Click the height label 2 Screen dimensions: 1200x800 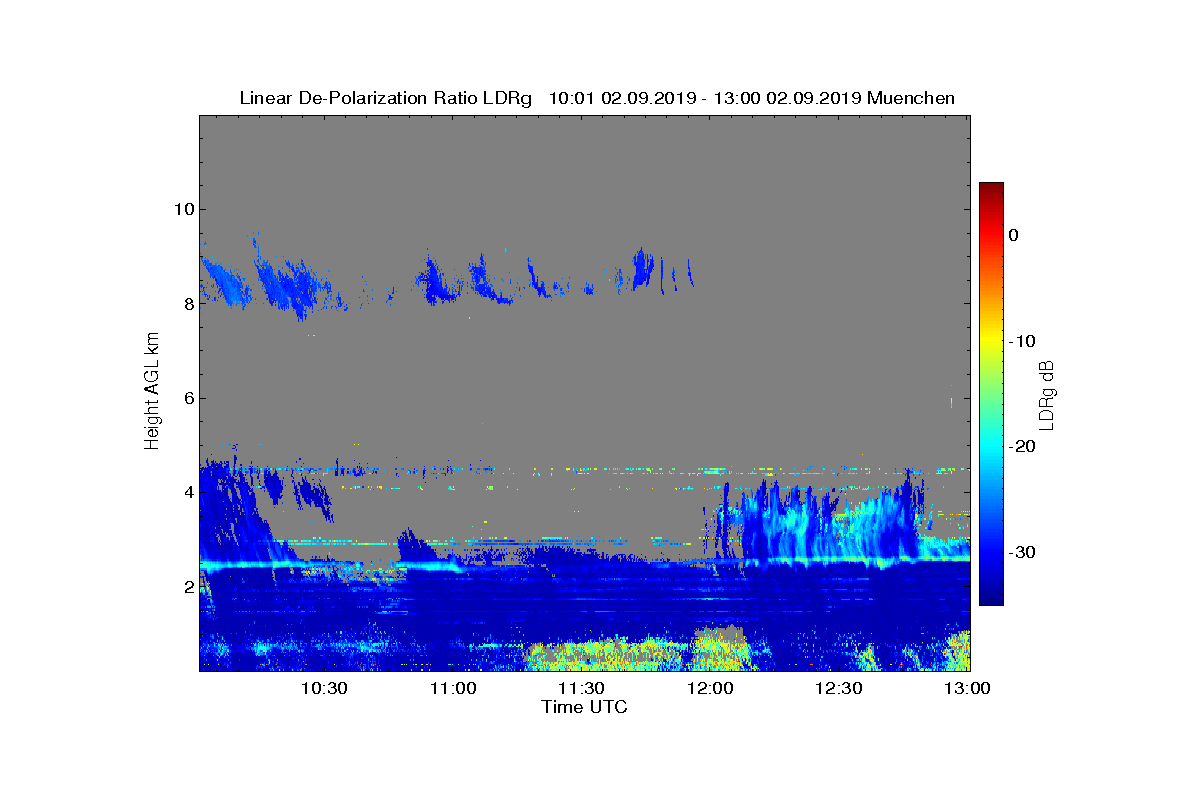pyautogui.click(x=186, y=586)
